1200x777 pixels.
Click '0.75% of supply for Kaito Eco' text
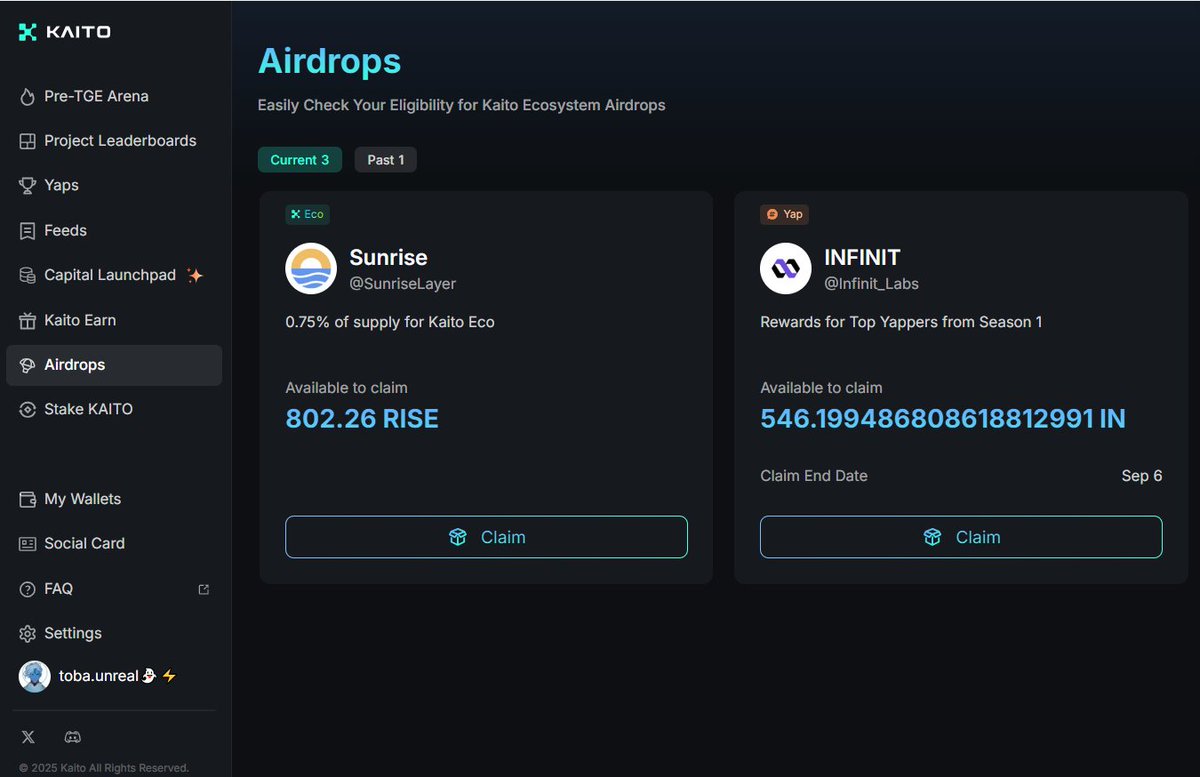click(390, 322)
